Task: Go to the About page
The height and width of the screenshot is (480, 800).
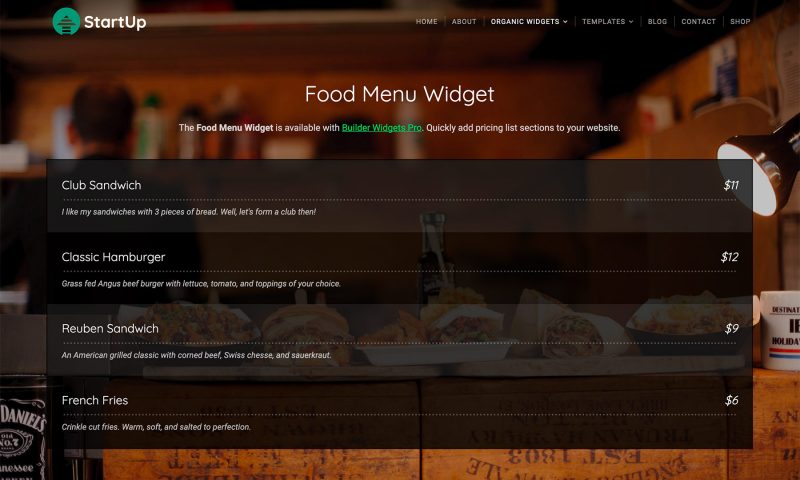Action: click(x=464, y=21)
